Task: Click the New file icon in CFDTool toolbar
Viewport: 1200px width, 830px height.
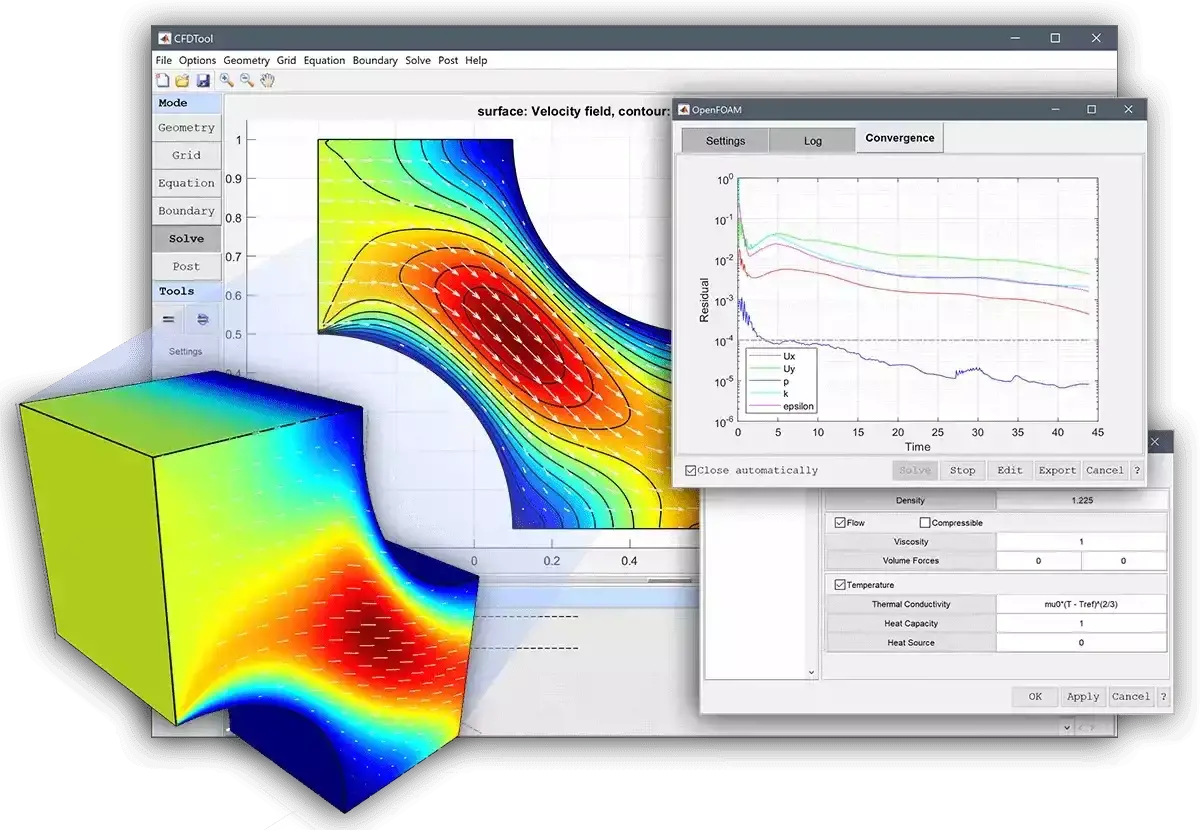Action: pos(163,80)
